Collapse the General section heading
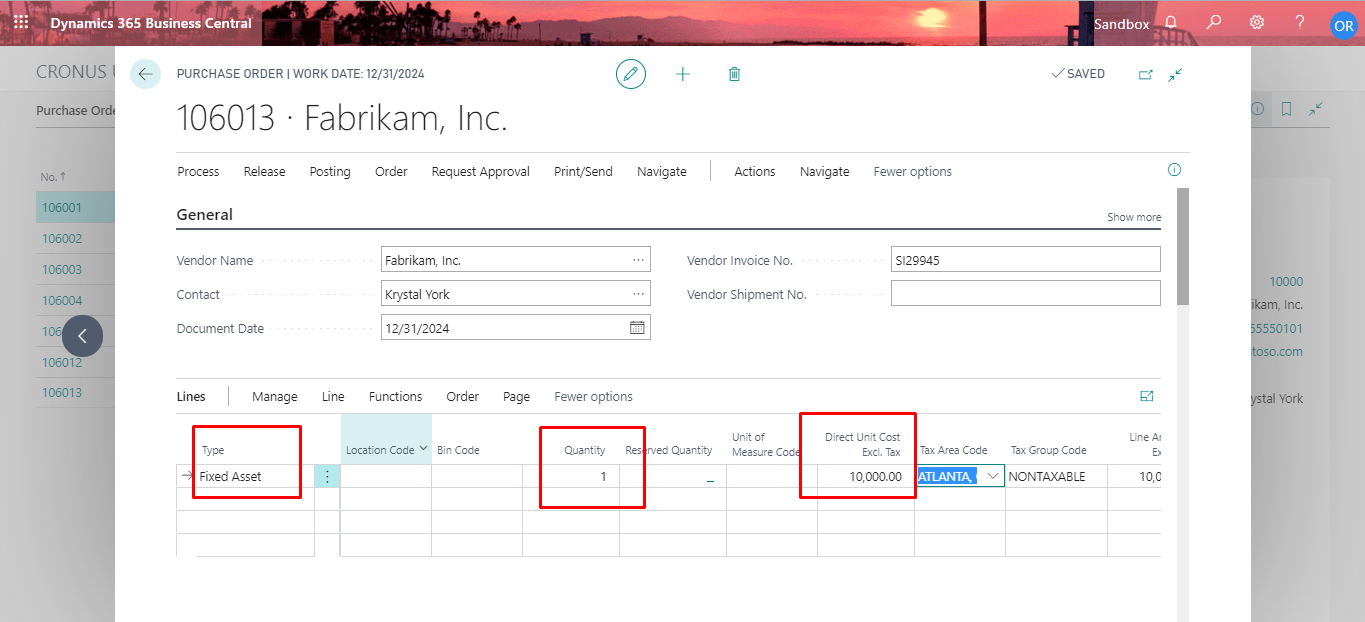Screen dimensions: 1365x622 click(205, 214)
